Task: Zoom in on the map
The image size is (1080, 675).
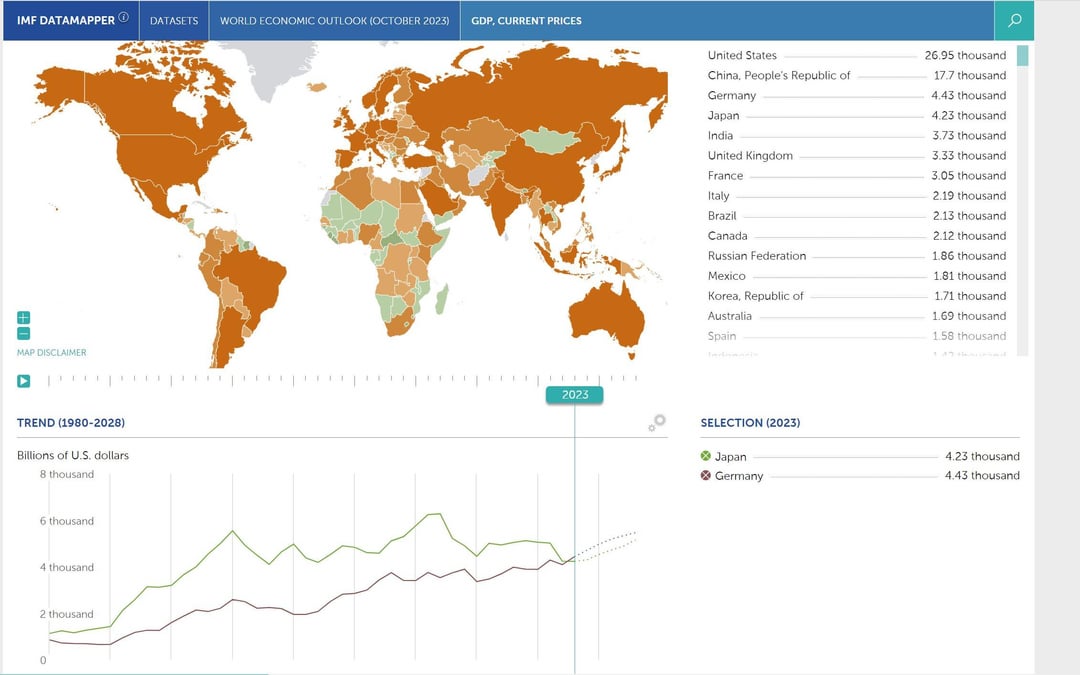Action: click(24, 317)
